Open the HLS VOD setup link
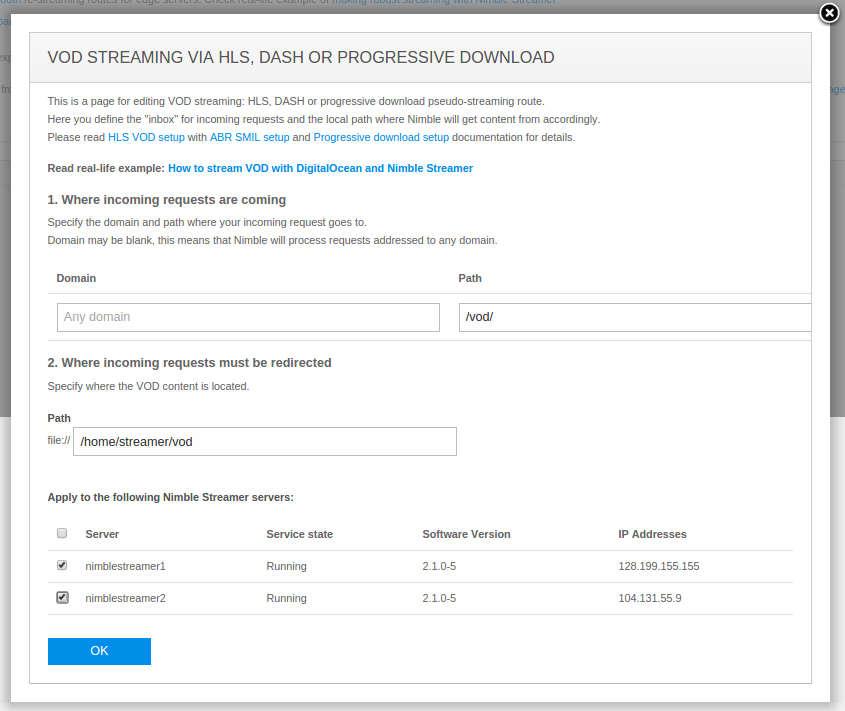The image size is (845, 711). click(146, 137)
